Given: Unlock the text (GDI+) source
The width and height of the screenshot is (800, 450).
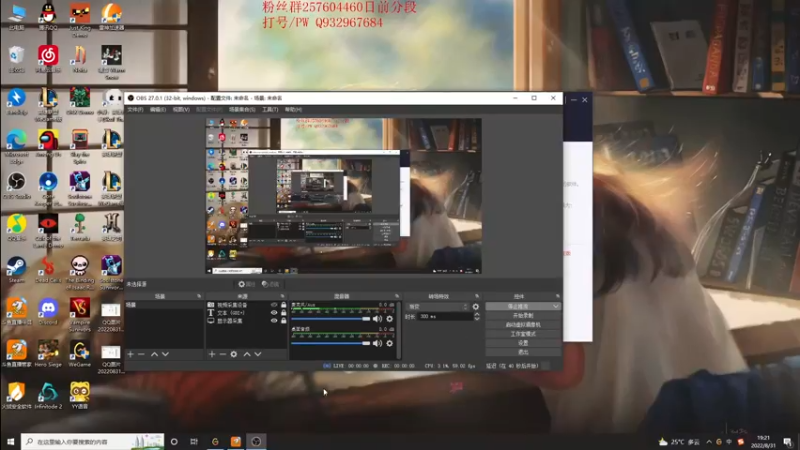Looking at the screenshot, I should click(x=284, y=313).
